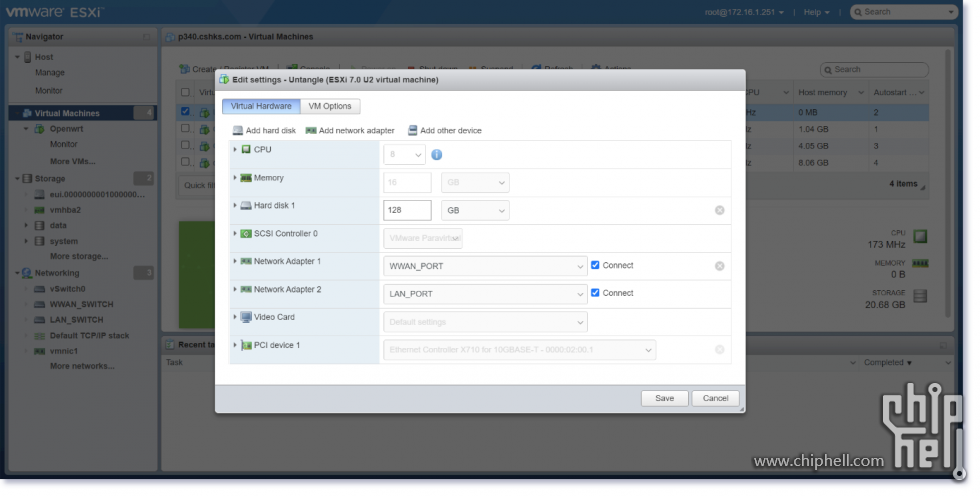Toggle Connect for Network Adapter 1
This screenshot has height=496, width=980.
click(595, 265)
